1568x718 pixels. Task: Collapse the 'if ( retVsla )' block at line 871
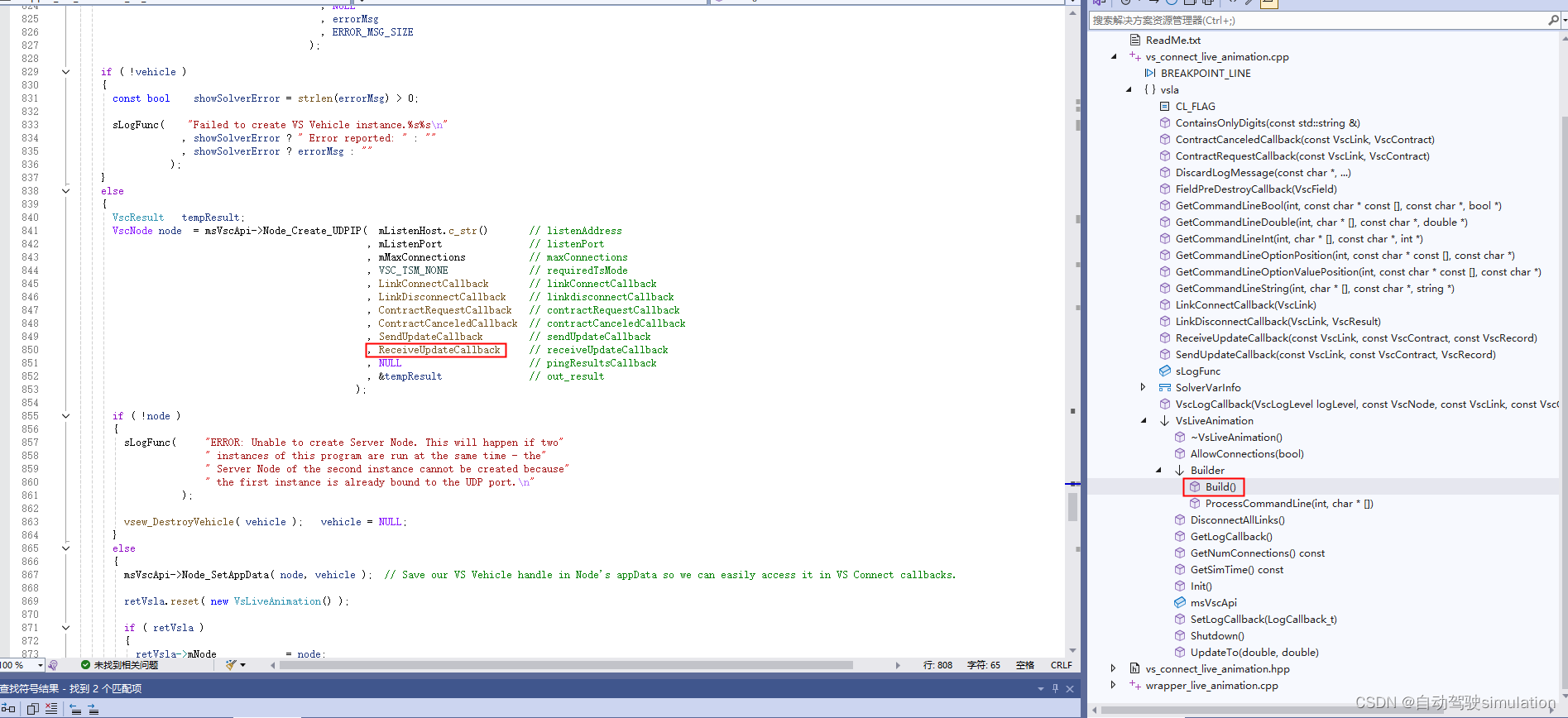(x=65, y=628)
